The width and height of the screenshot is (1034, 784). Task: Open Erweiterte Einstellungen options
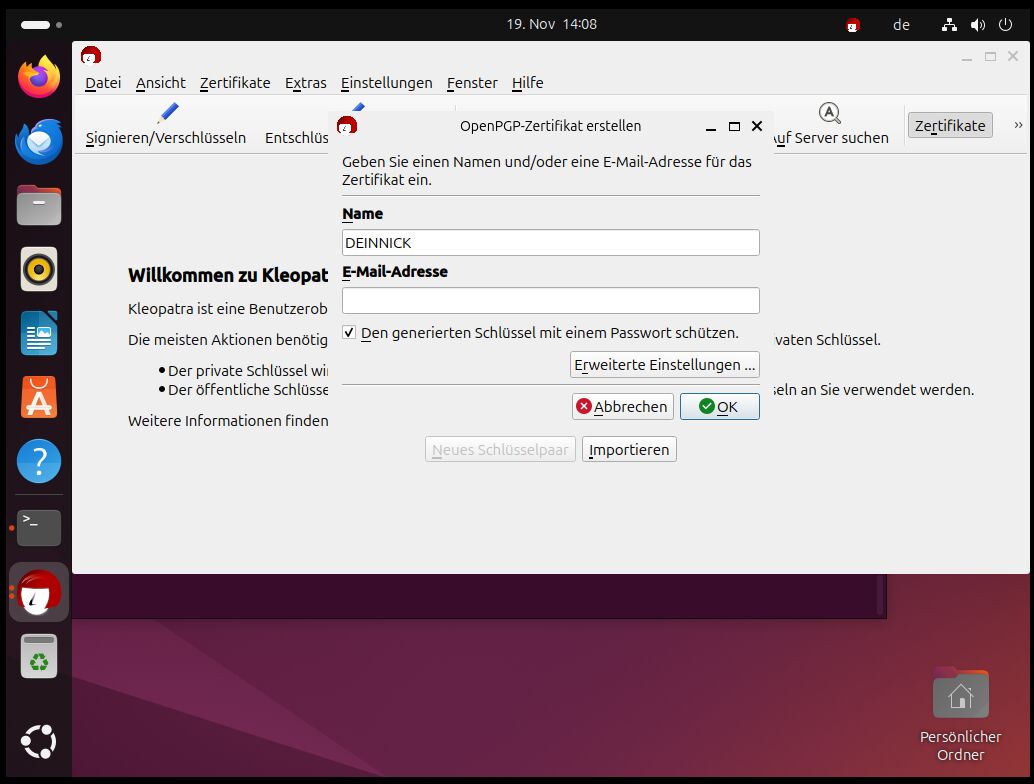point(664,365)
